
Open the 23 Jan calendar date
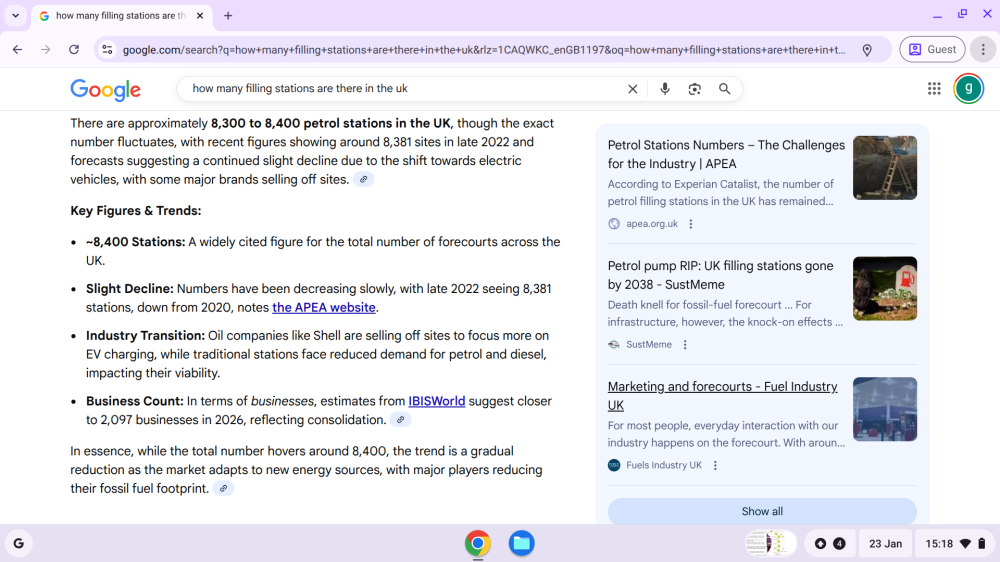tap(885, 544)
